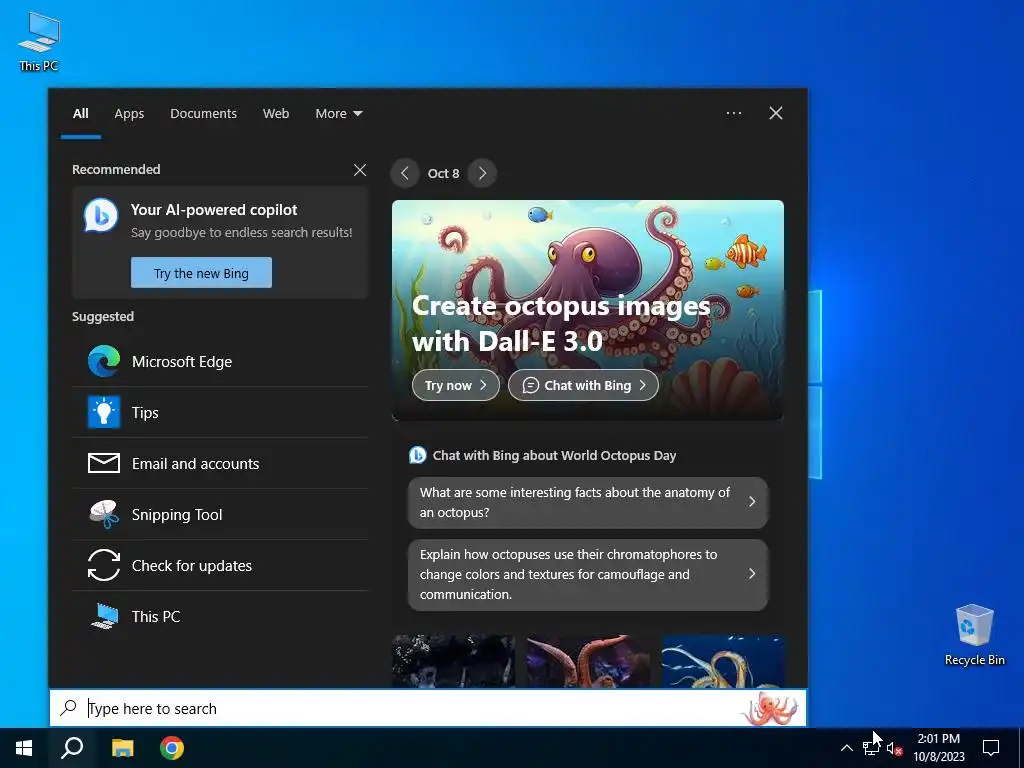The width and height of the screenshot is (1024, 768).
Task: Ask about octopus anatomy facts
Action: [588, 502]
